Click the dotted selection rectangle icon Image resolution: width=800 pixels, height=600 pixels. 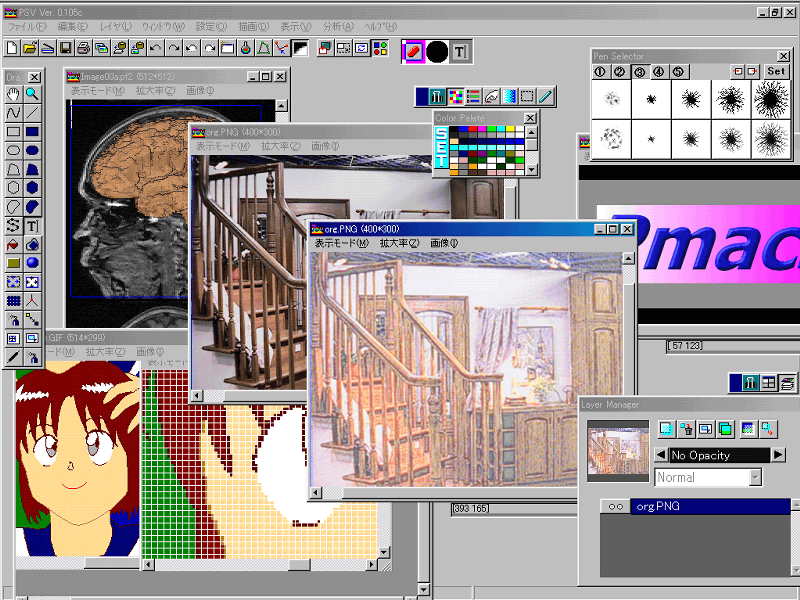coord(527,96)
